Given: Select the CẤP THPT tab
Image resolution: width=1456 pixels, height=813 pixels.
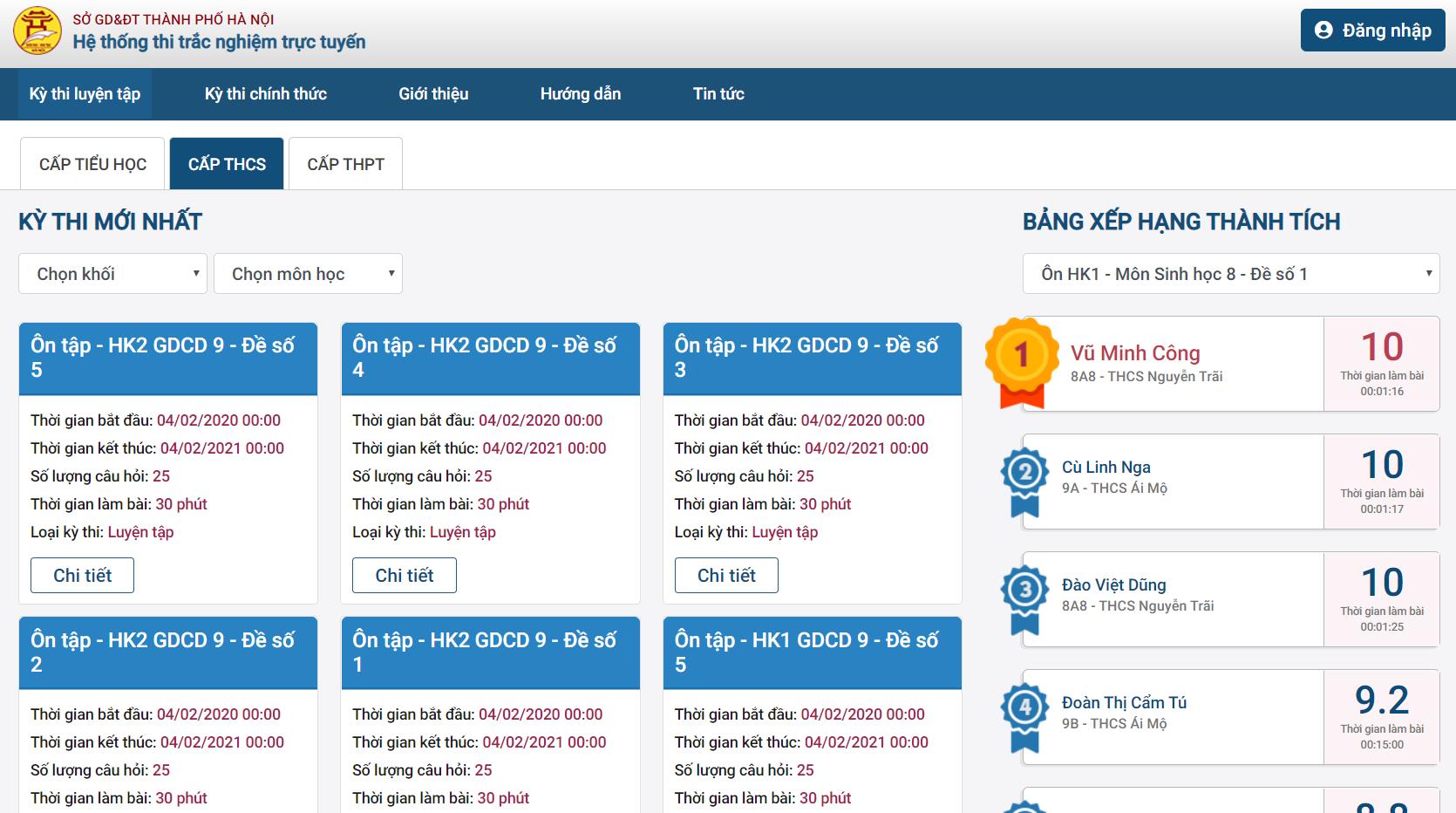Looking at the screenshot, I should pos(345,164).
